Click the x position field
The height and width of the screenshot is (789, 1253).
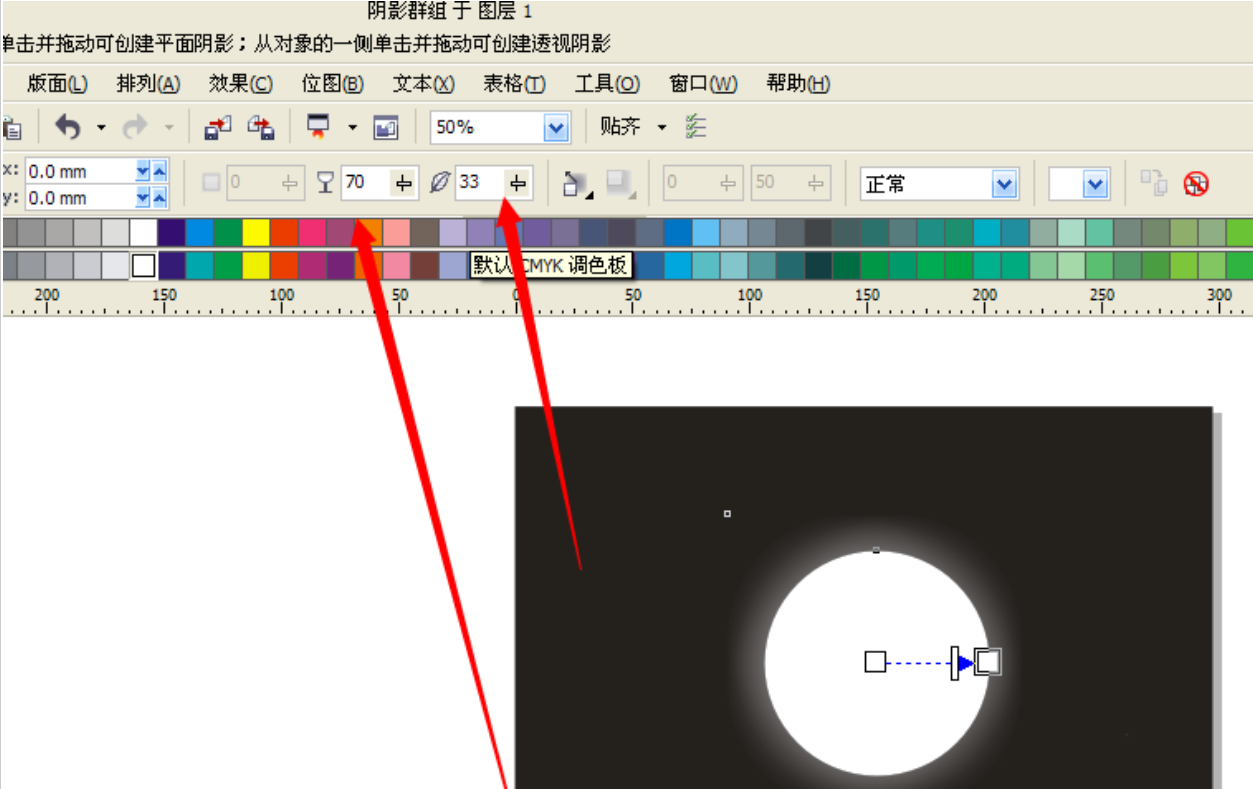point(80,171)
